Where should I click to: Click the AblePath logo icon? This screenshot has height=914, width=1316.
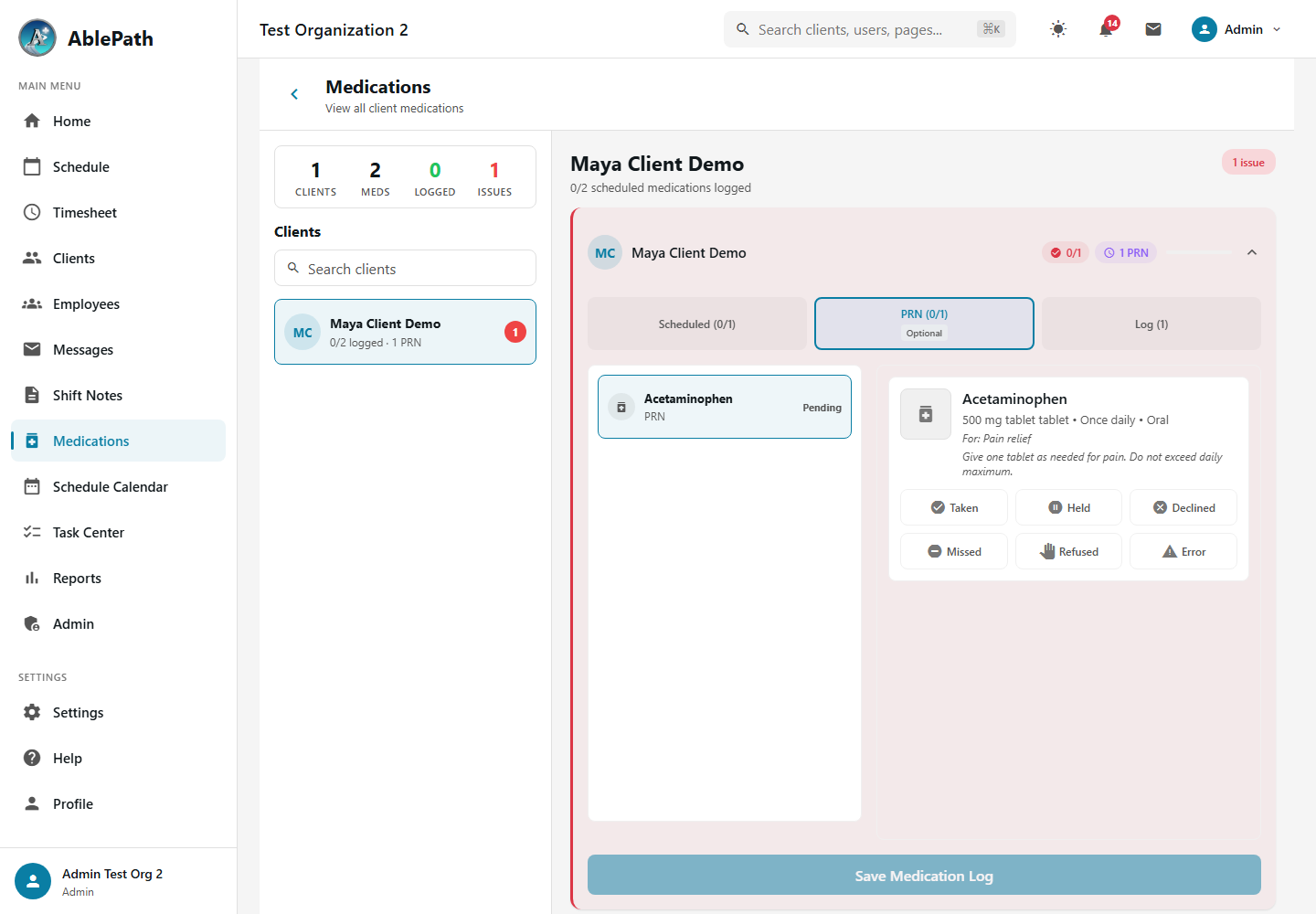point(37,37)
